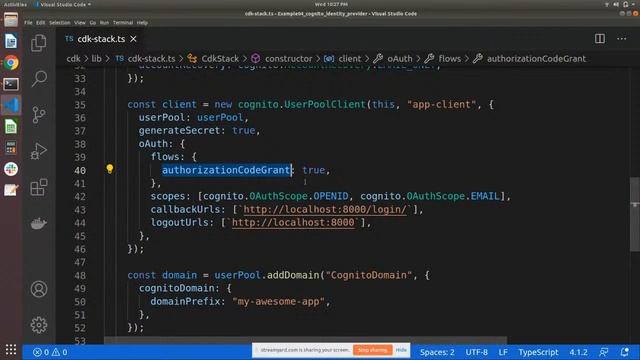Open the Selection menu
The image size is (640, 360).
(x=60, y=23)
